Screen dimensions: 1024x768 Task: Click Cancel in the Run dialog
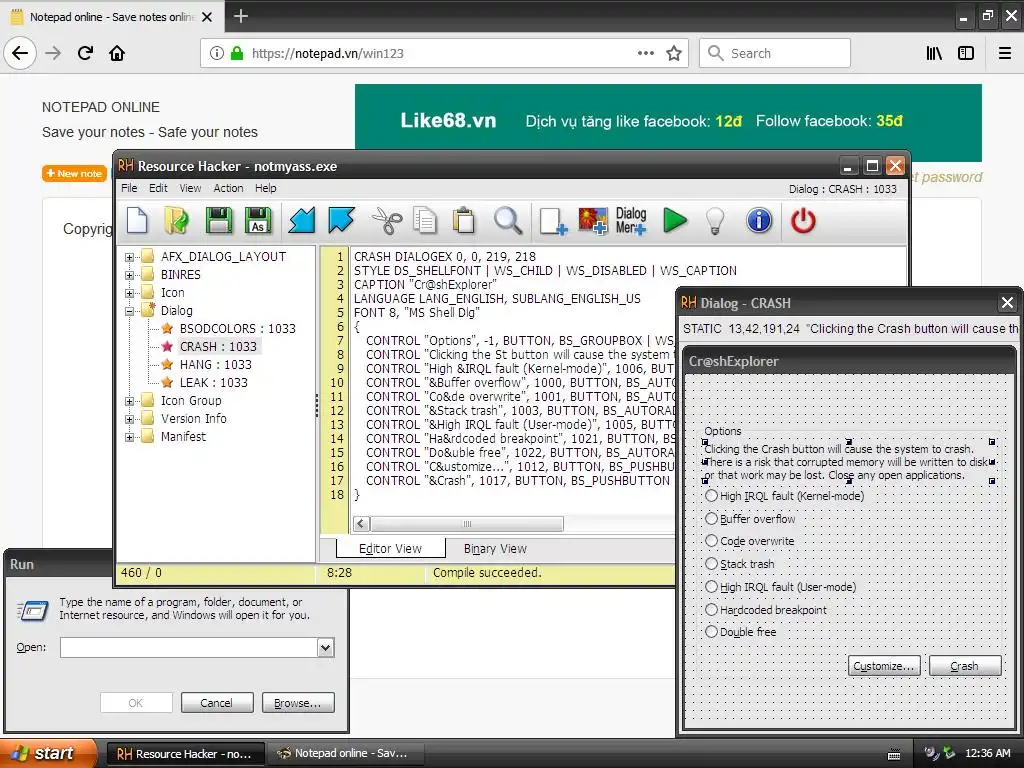coord(217,703)
